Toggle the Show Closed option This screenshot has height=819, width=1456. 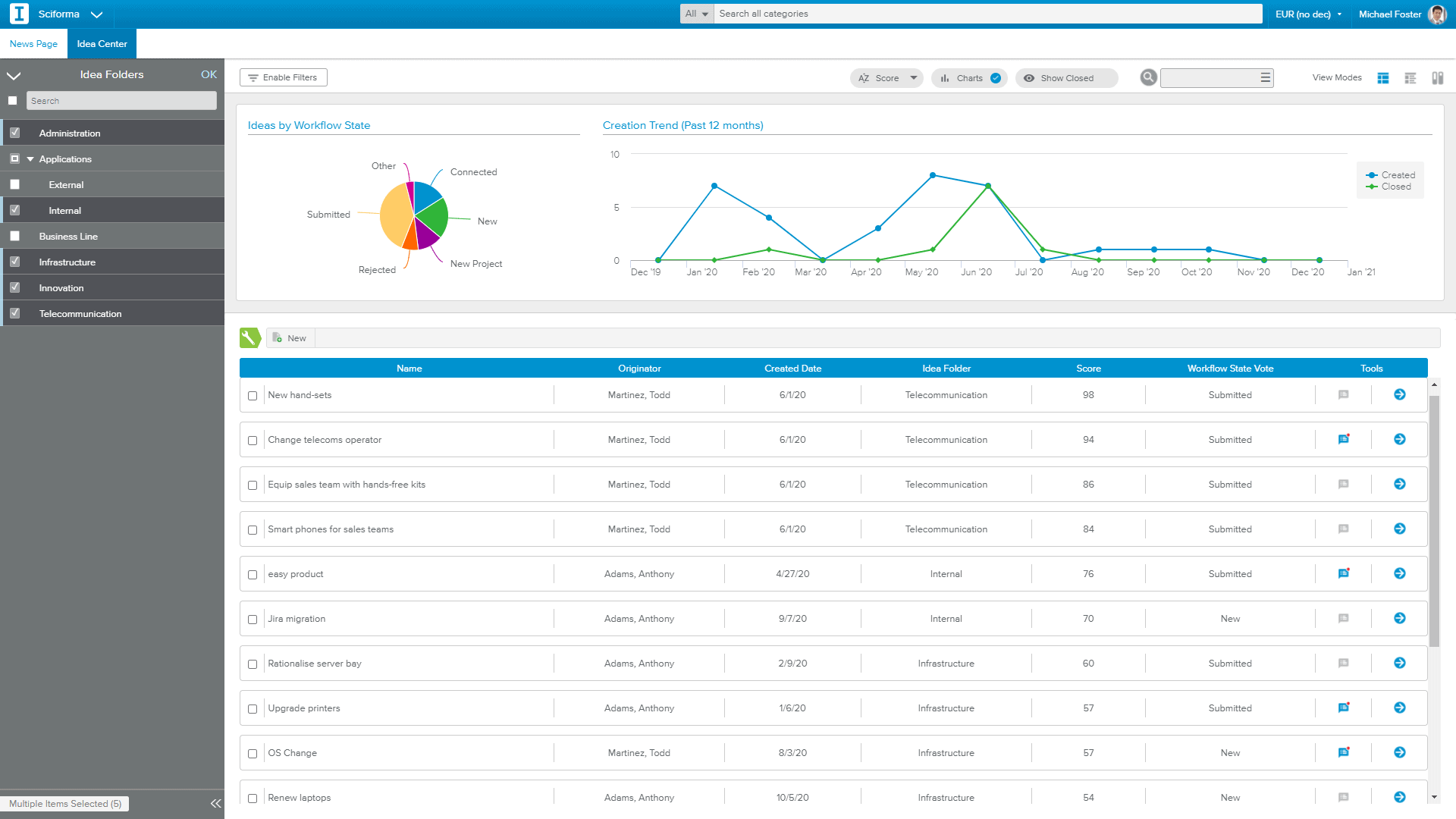pyautogui.click(x=1066, y=78)
